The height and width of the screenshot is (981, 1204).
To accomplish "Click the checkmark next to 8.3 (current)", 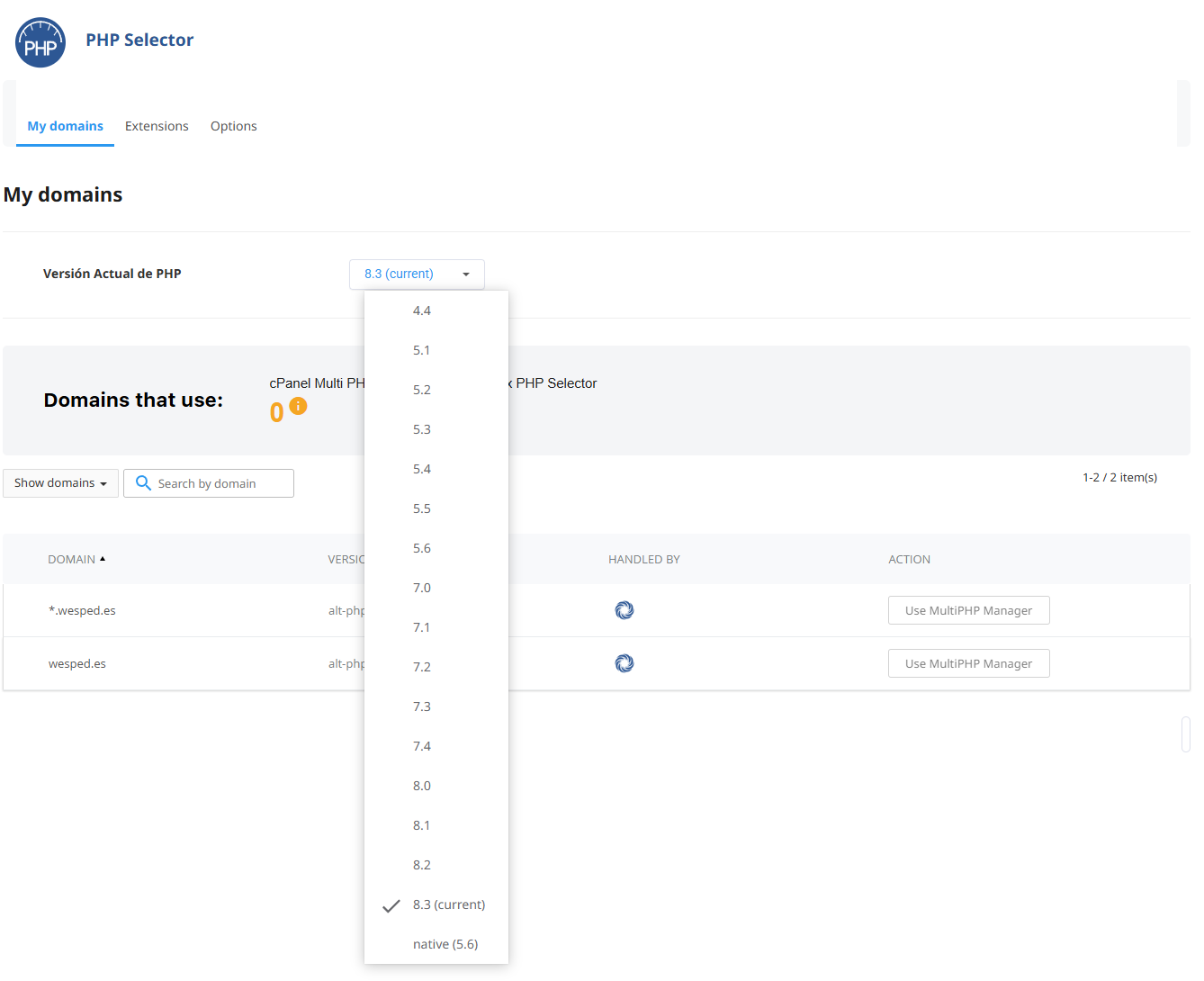I will tap(391, 905).
